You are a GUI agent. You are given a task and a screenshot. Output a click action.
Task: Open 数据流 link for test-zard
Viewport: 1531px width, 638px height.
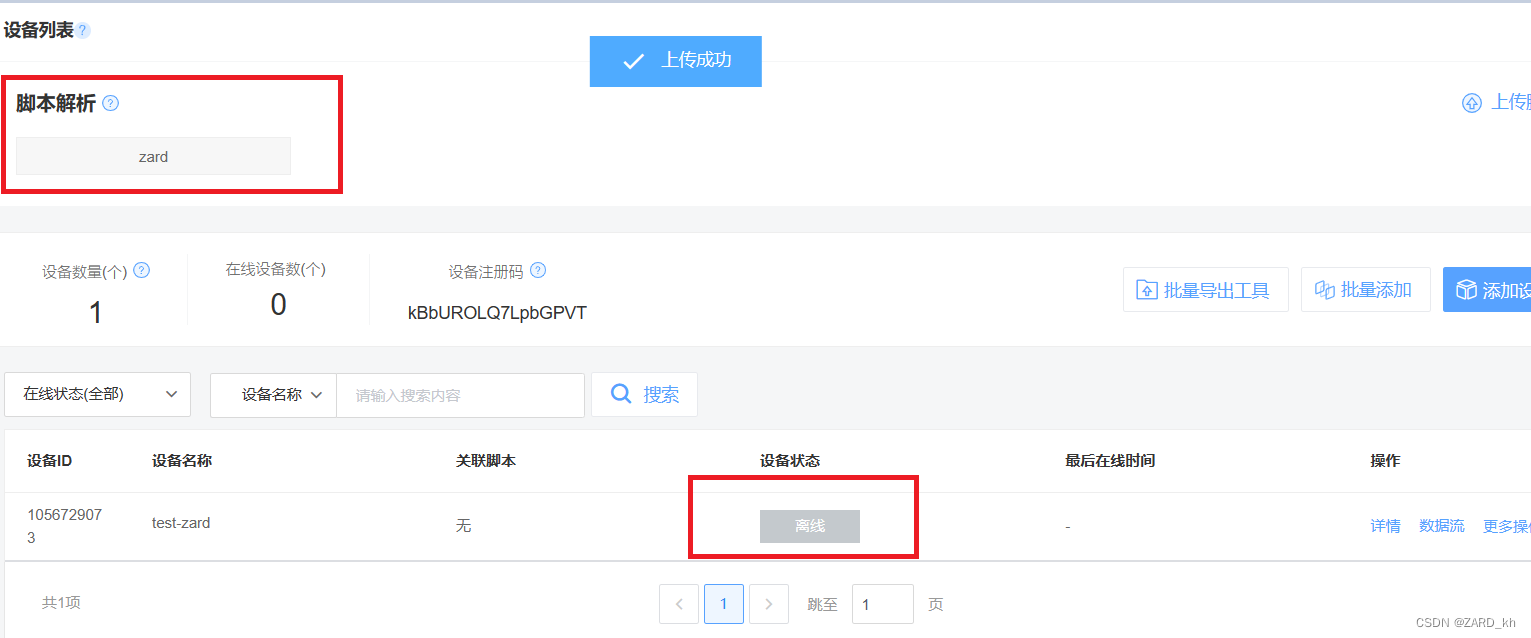pos(1442,526)
